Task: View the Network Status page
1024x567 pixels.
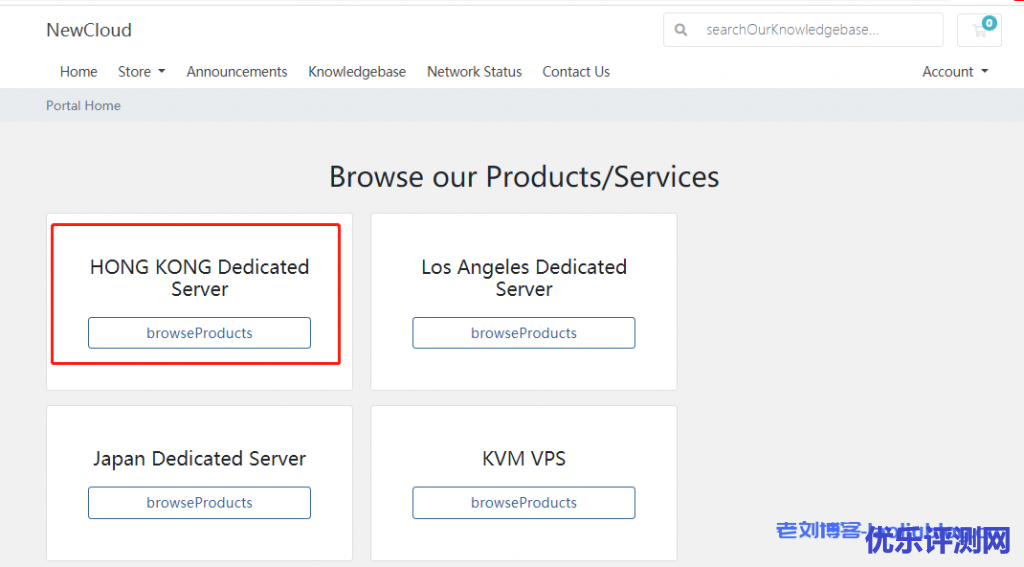Action: 474,72
